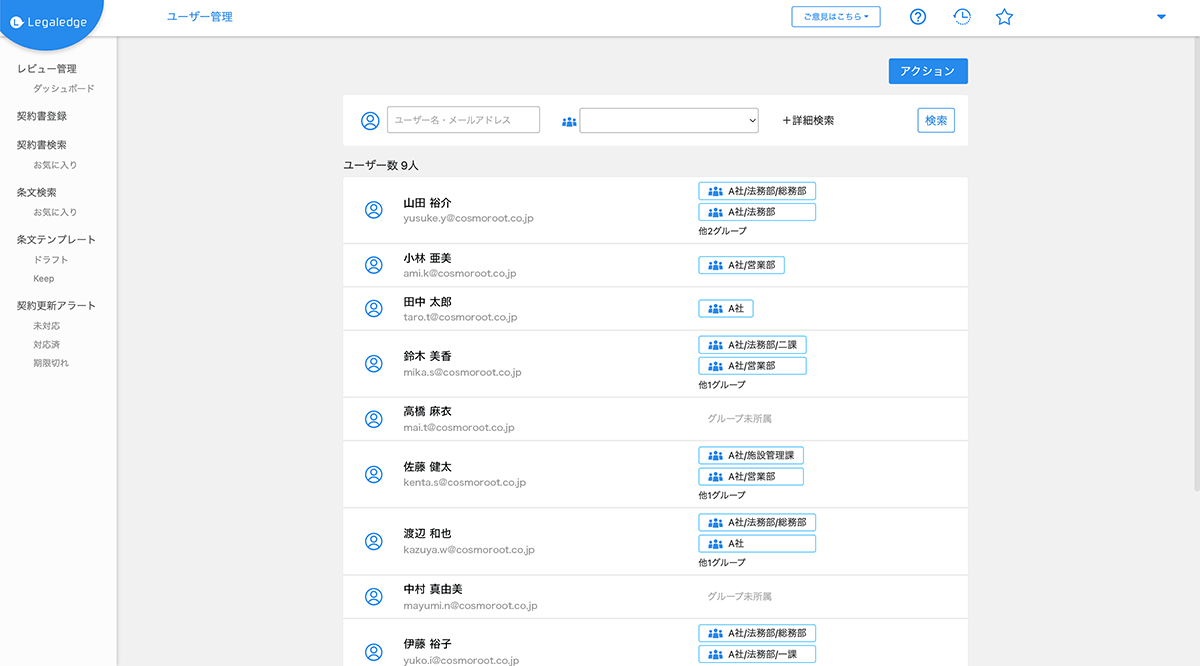1200x666 pixels.
Task: Open the 期限切れ sidebar link
Action: pos(51,363)
